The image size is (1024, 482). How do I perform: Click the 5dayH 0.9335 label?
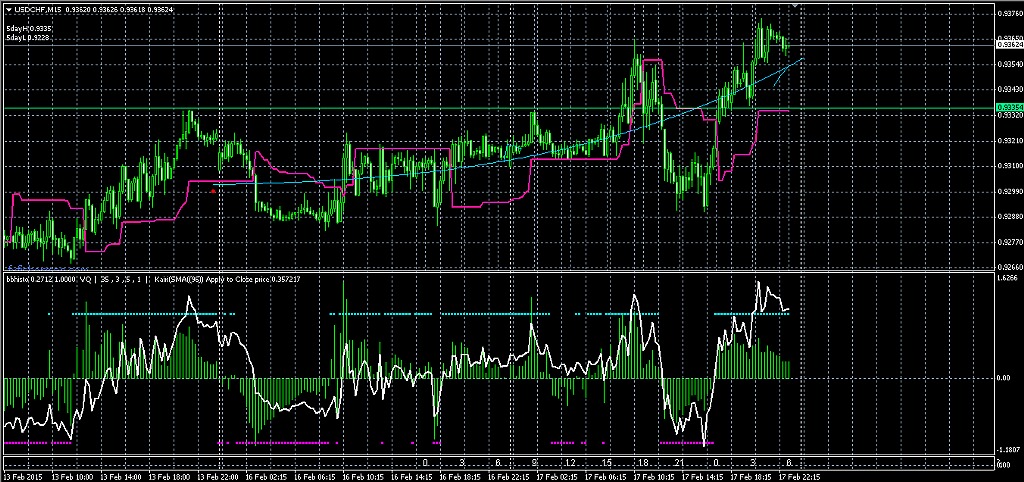28,29
